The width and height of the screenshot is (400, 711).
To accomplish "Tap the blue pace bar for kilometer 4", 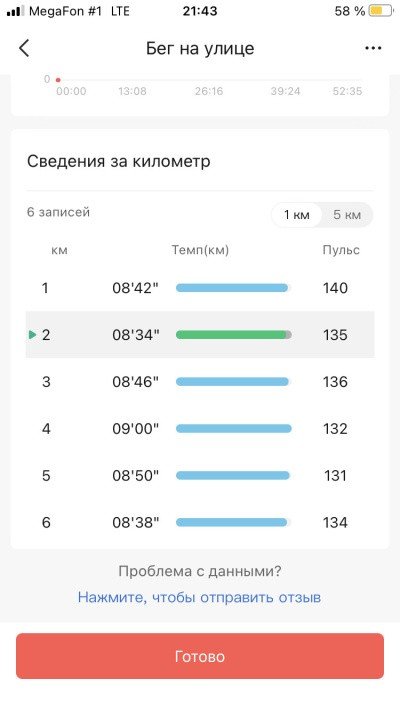I will click(x=233, y=429).
